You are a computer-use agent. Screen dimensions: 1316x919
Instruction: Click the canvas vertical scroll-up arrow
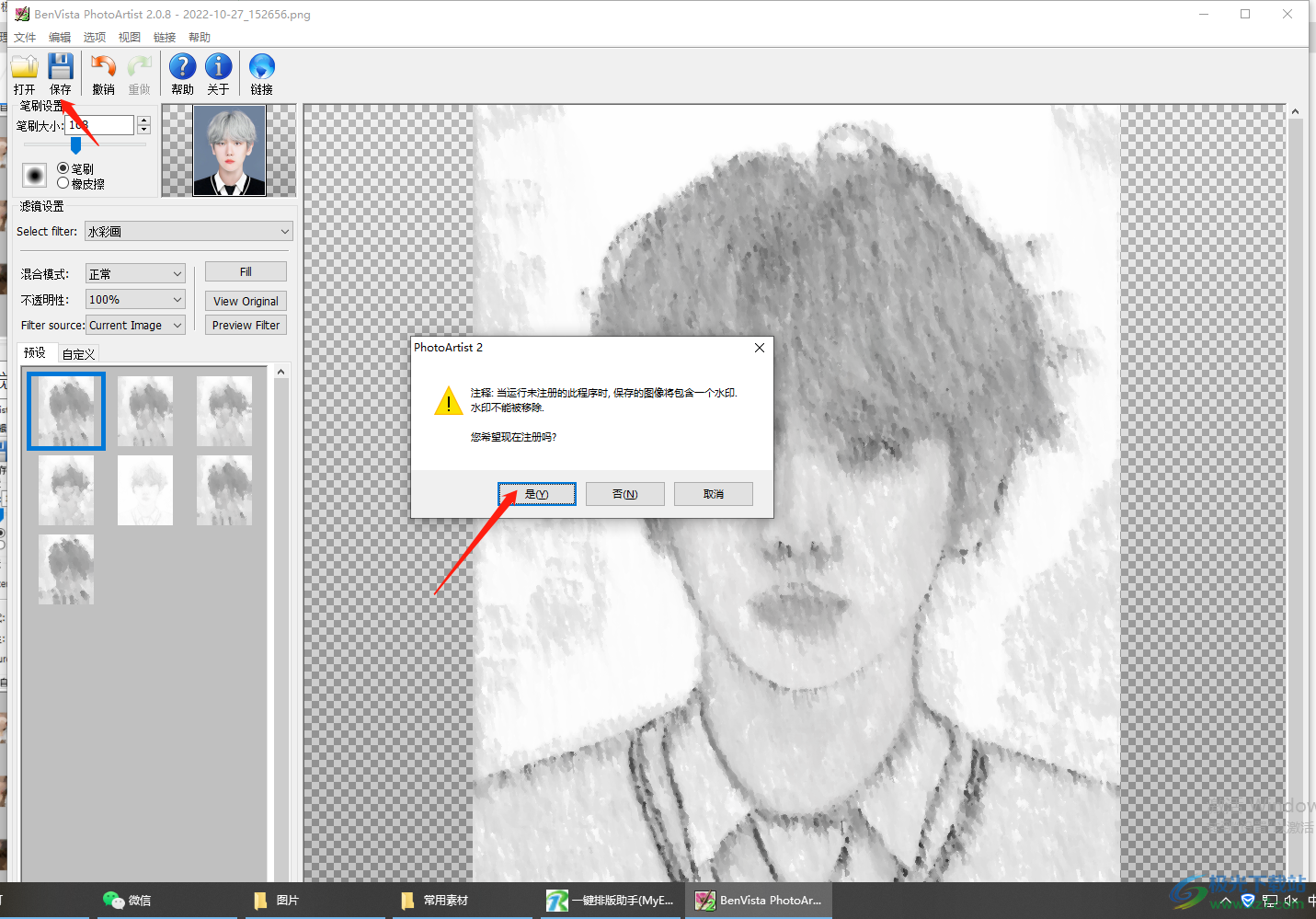click(x=1295, y=112)
